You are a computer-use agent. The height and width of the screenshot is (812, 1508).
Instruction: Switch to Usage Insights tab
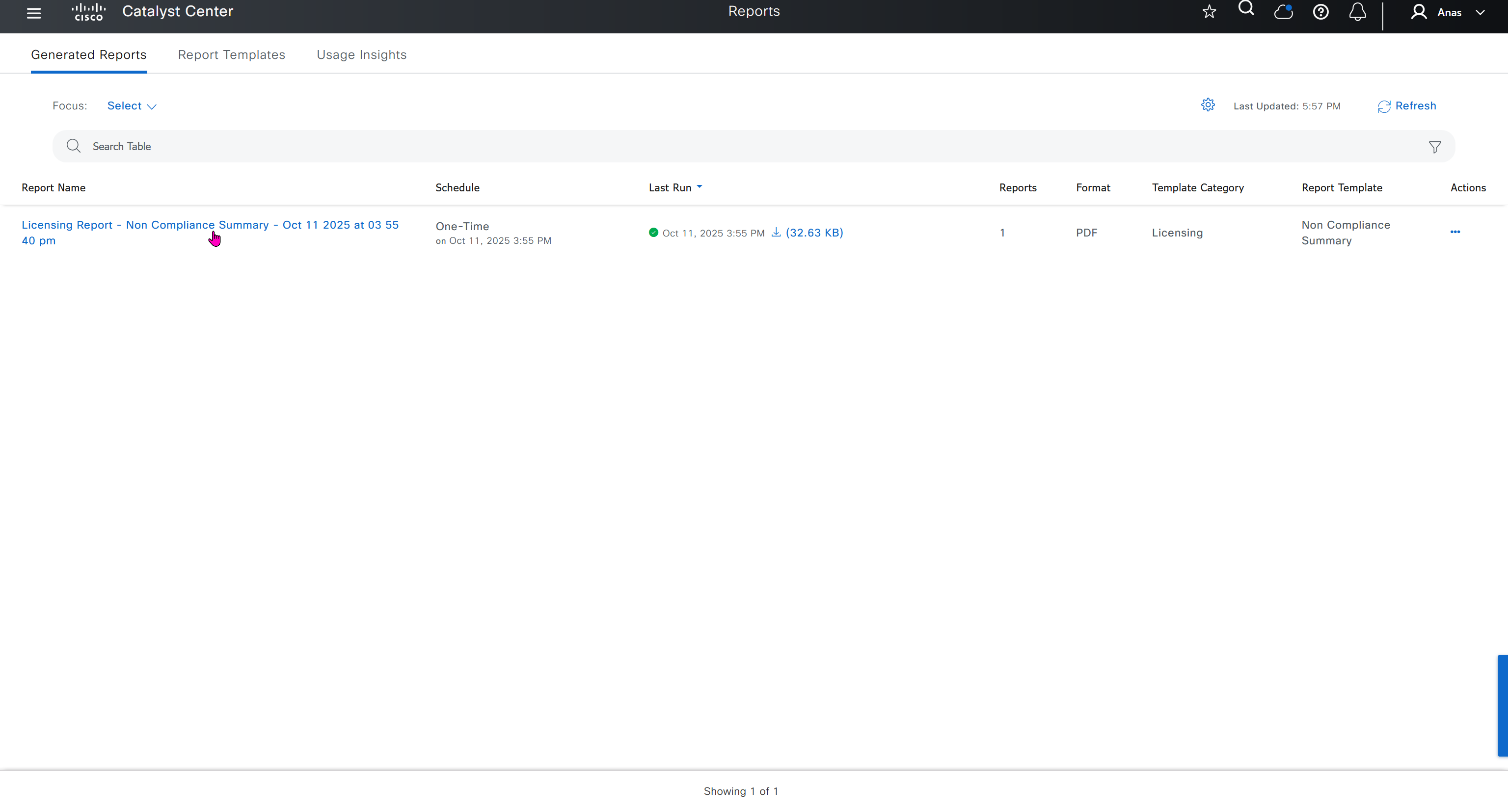coord(361,55)
